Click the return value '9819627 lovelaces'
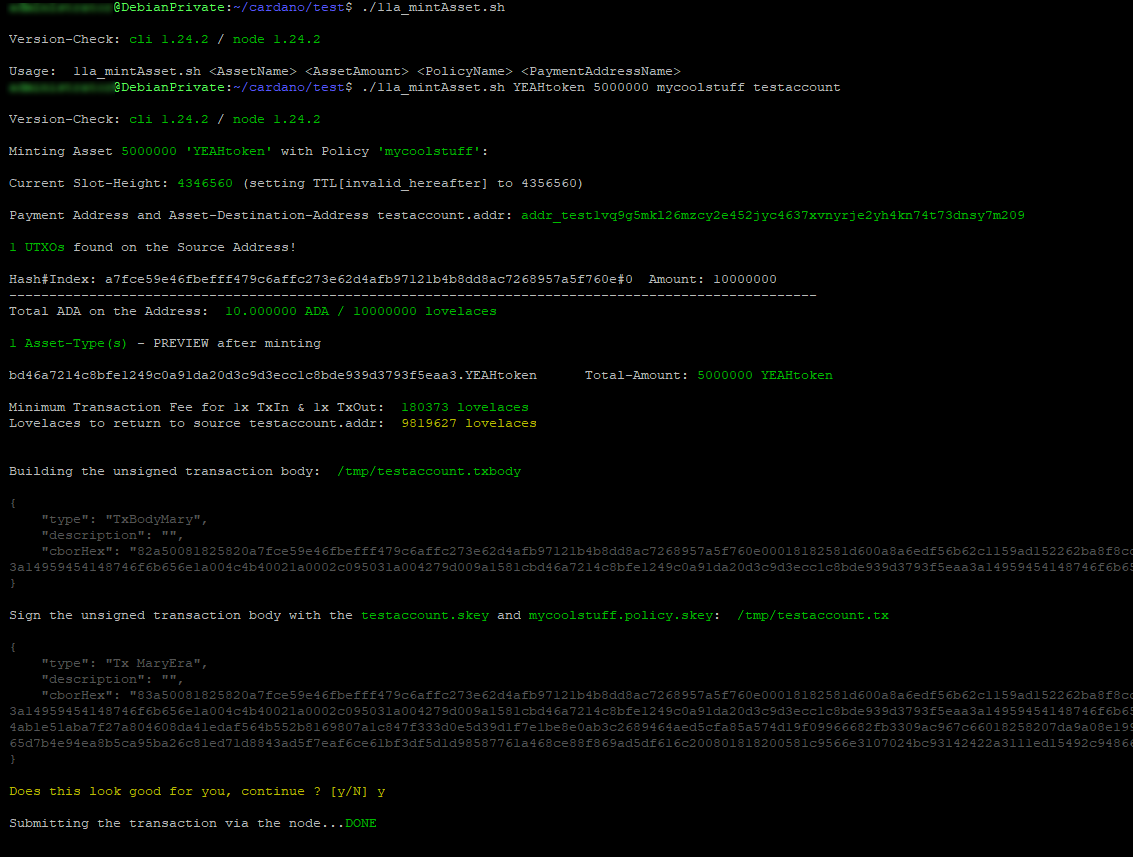The width and height of the screenshot is (1133, 857). (469, 423)
